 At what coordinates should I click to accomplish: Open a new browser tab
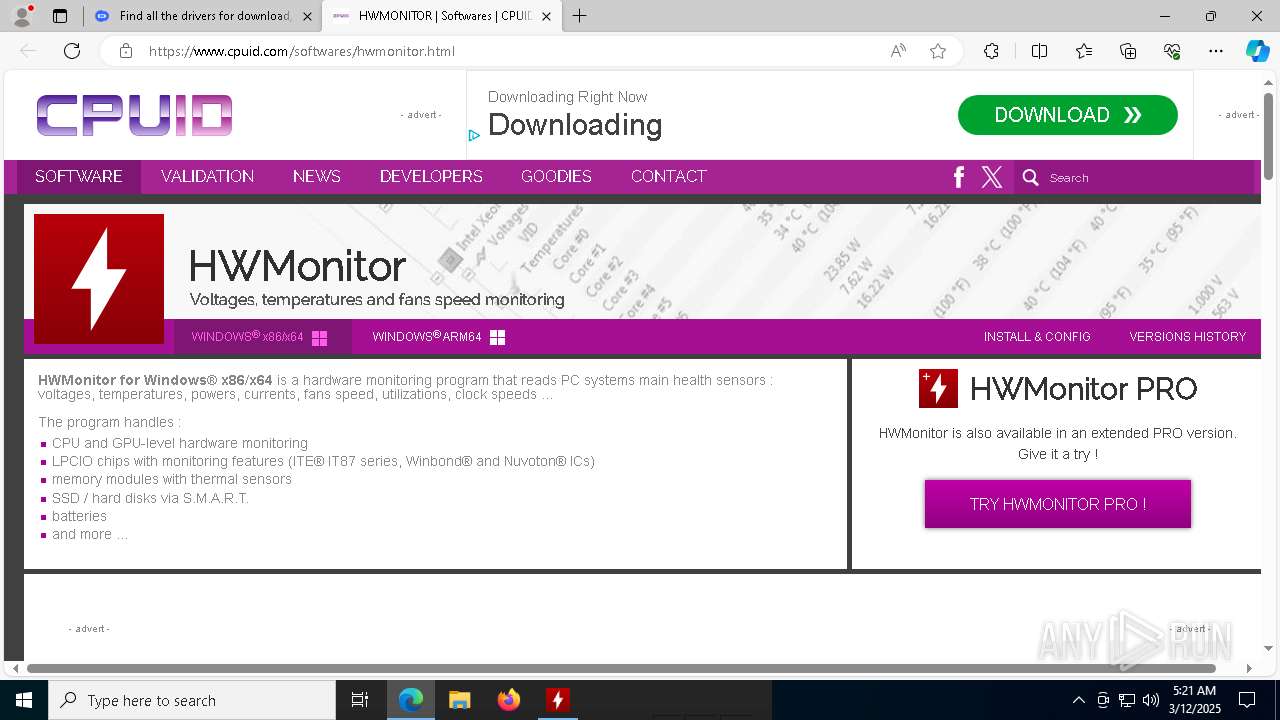(x=579, y=16)
